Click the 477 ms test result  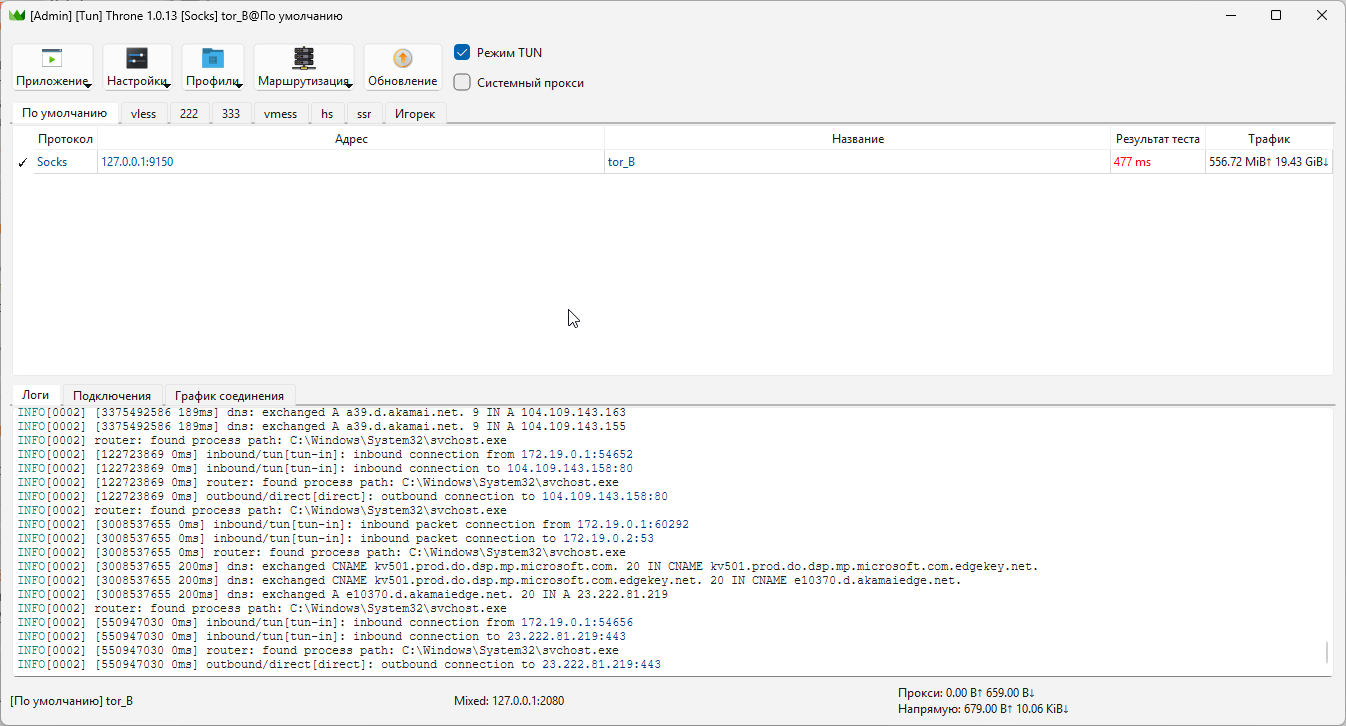(x=1158, y=162)
